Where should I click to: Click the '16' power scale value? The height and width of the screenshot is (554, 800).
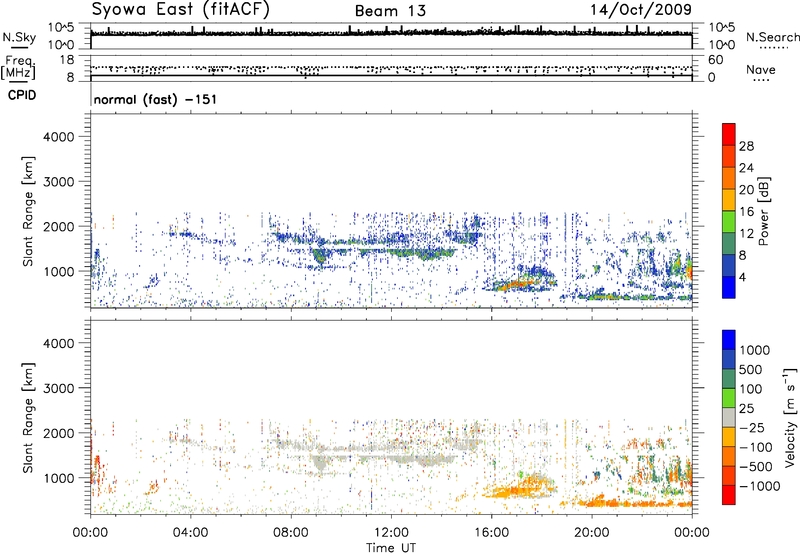[746, 212]
